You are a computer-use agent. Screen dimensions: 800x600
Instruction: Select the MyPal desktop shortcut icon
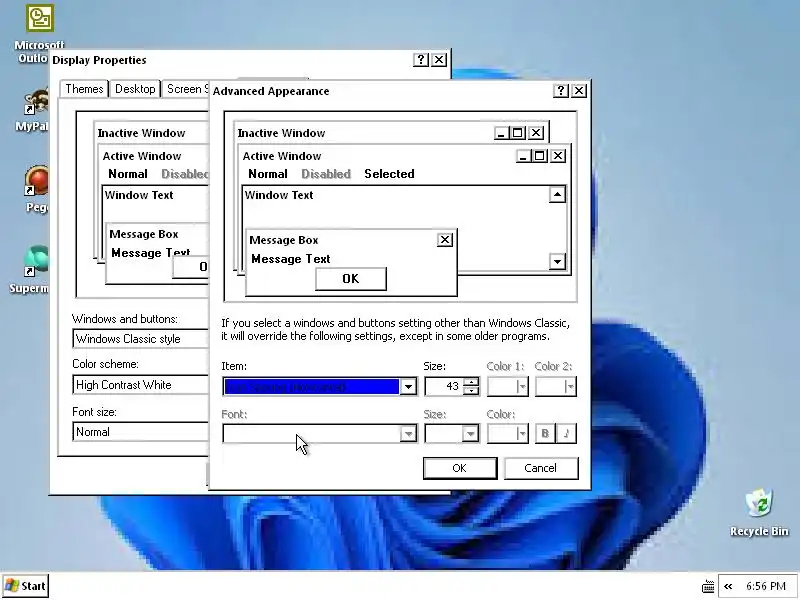(37, 102)
